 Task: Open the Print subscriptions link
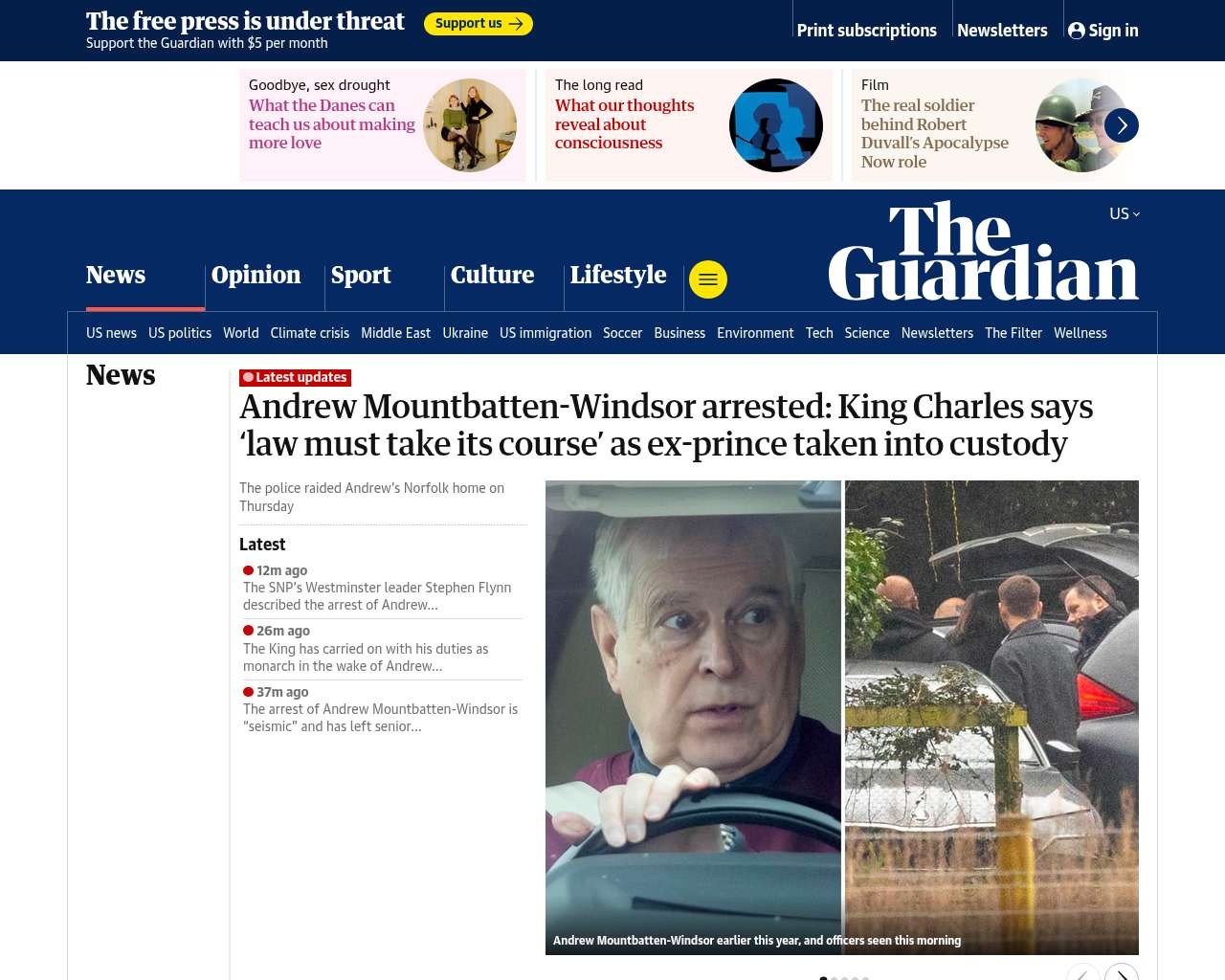(x=867, y=31)
